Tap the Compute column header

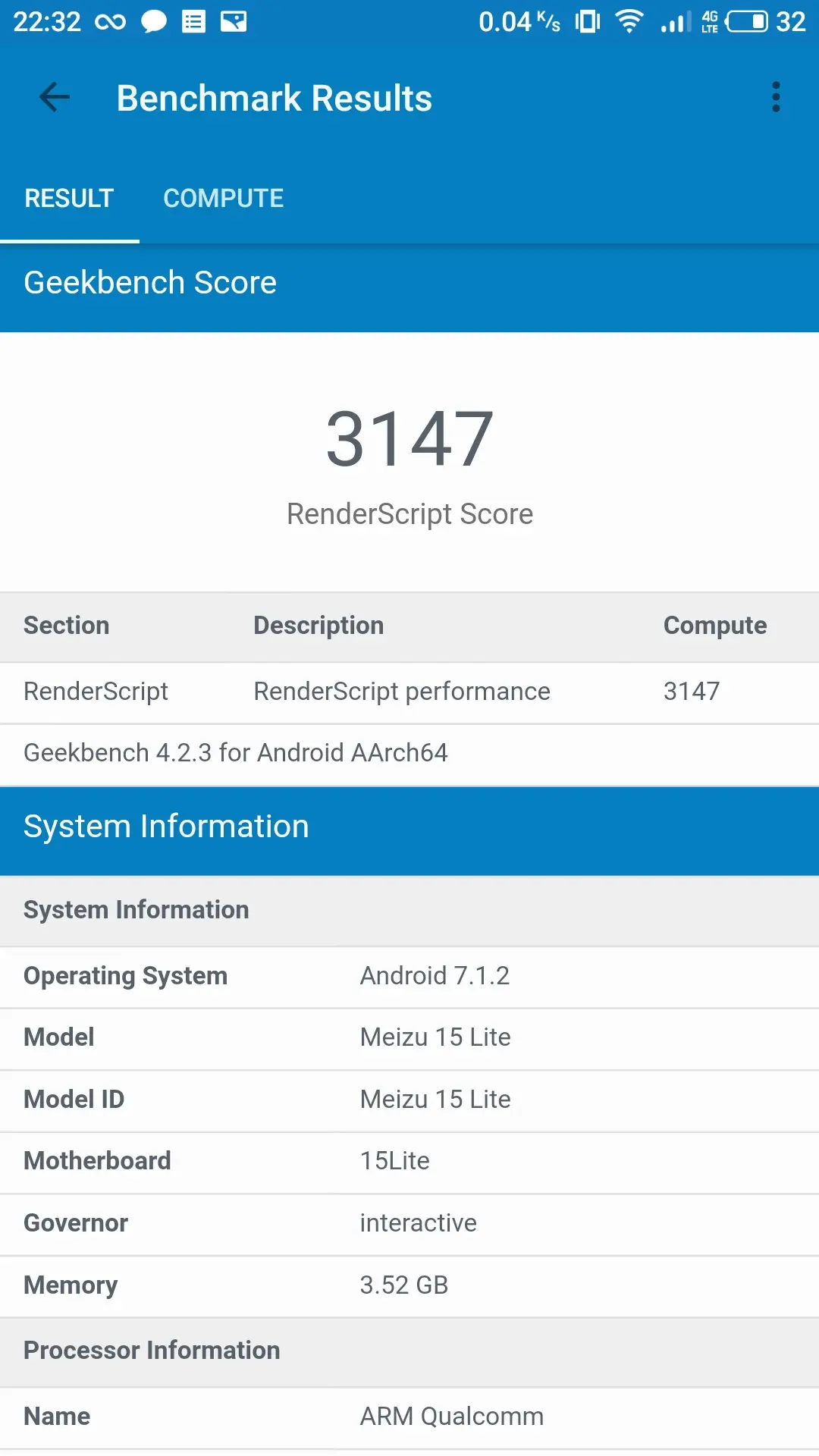click(715, 626)
